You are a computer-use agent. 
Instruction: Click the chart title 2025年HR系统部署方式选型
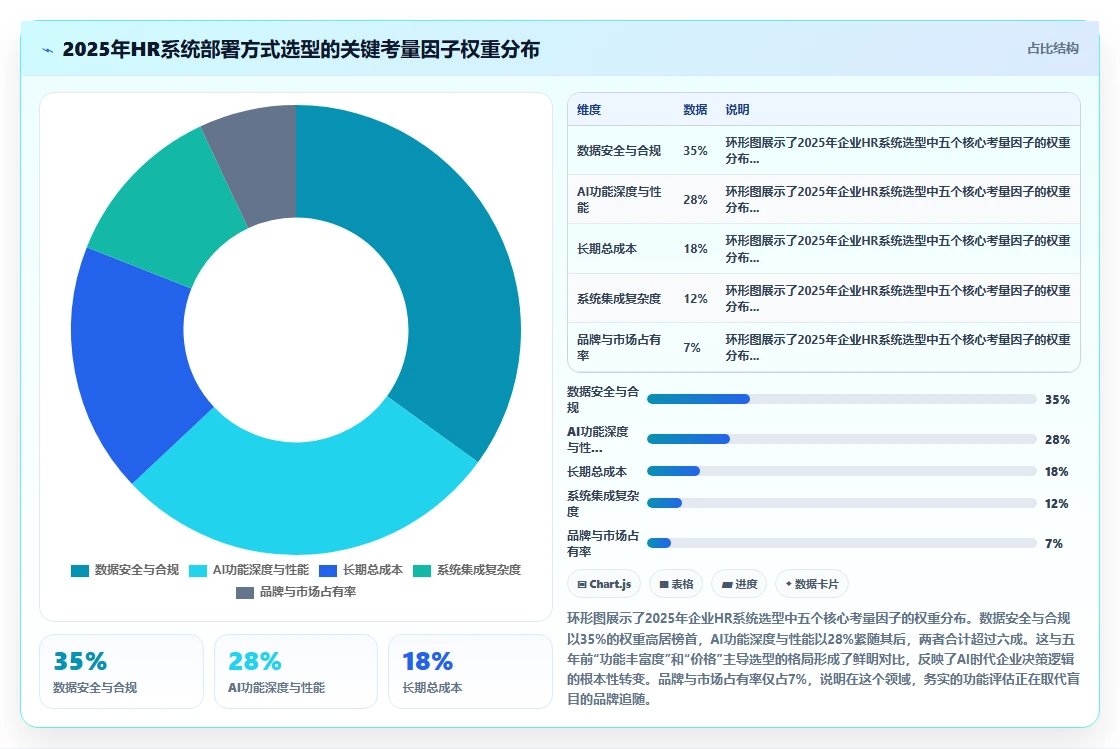[x=301, y=49]
